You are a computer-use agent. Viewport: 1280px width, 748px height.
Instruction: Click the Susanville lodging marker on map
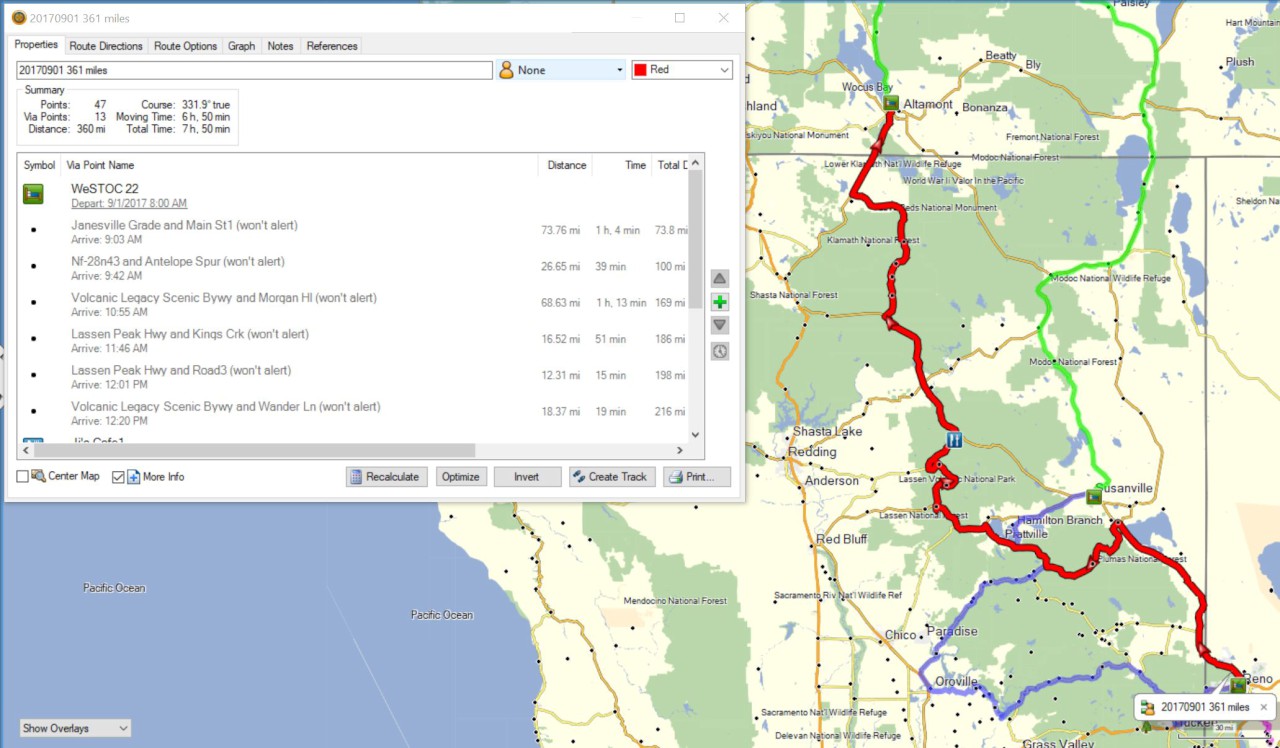pyautogui.click(x=1094, y=496)
